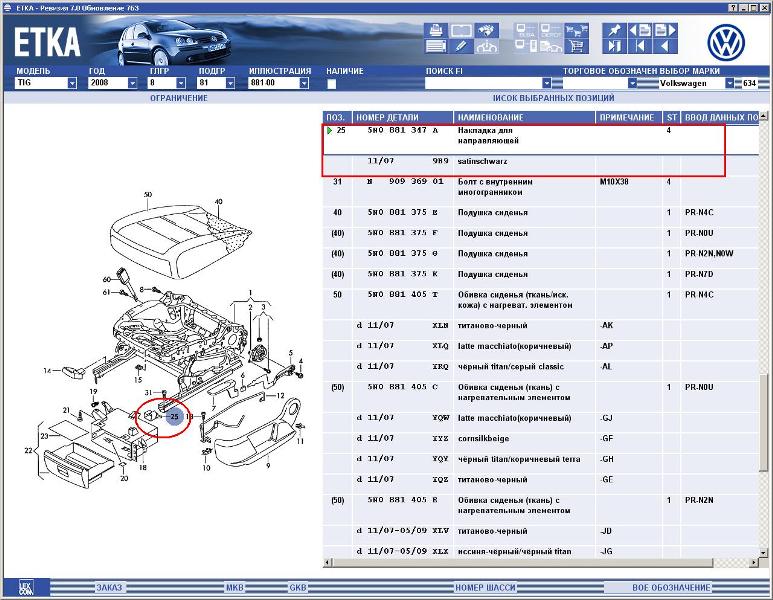Image resolution: width=773 pixels, height=600 pixels.
Task: Open the brand dropdown showing Volkswagen
Action: [x=730, y=83]
